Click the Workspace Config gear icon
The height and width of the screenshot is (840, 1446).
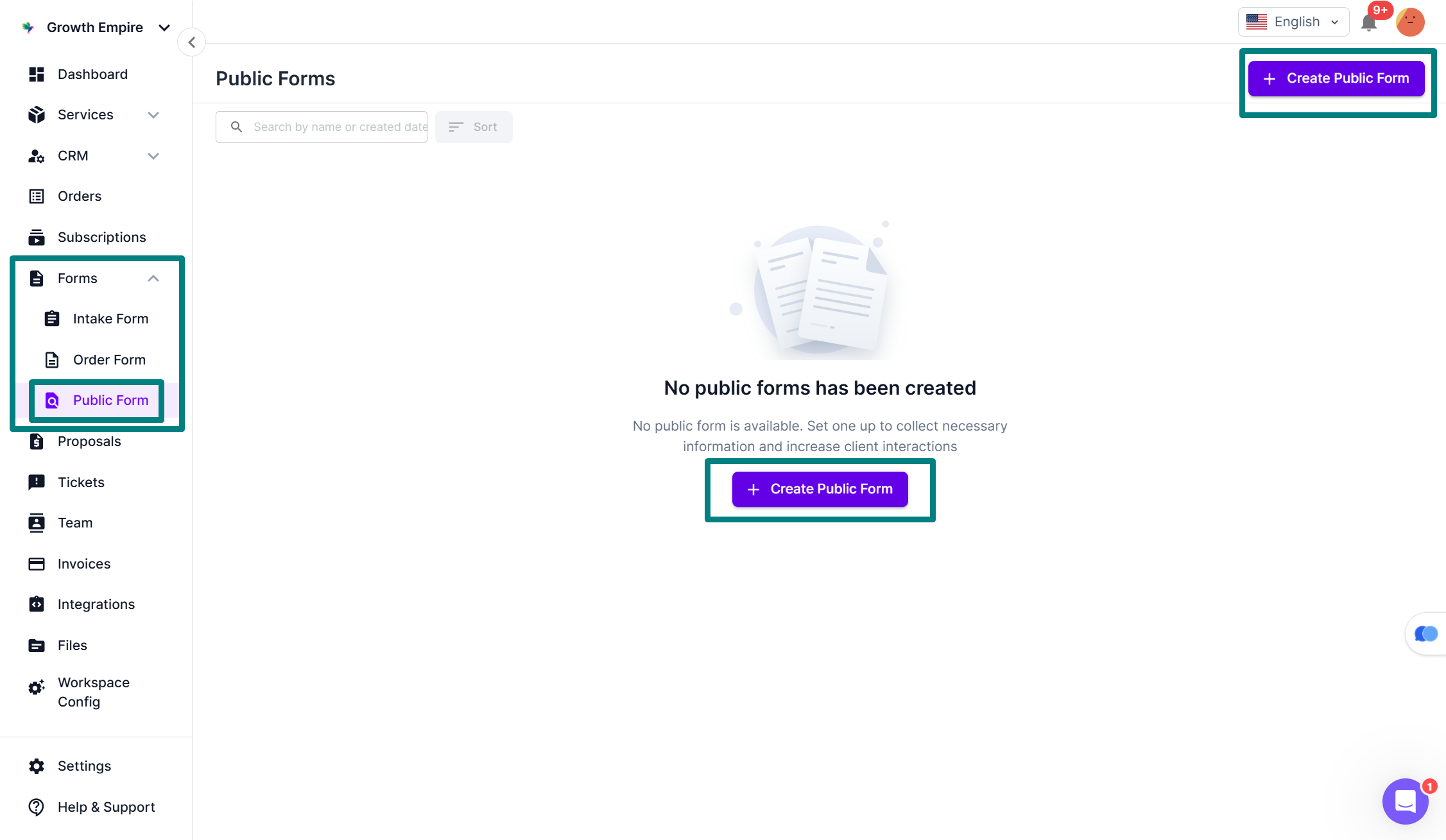coord(37,688)
